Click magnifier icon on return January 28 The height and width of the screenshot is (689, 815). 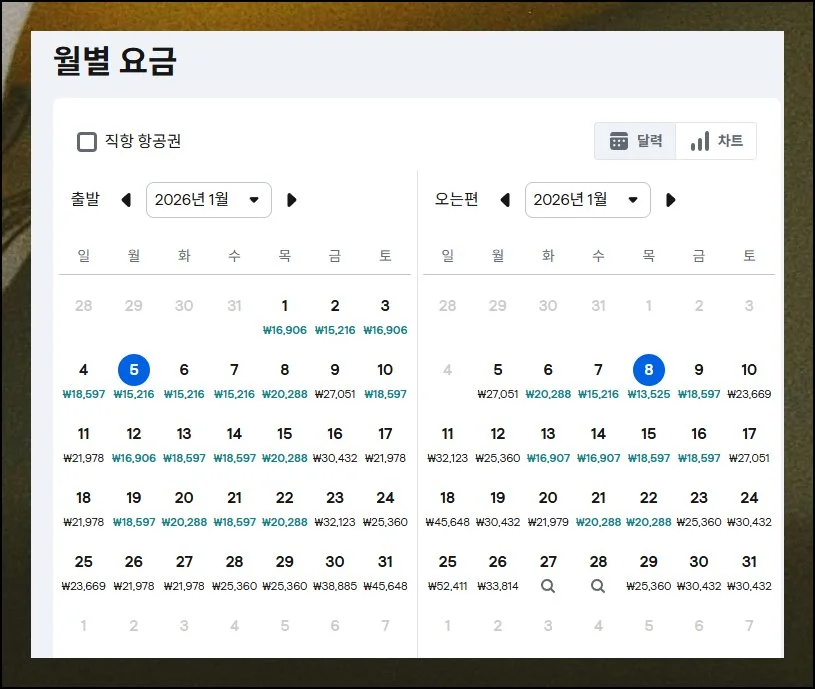click(x=598, y=586)
